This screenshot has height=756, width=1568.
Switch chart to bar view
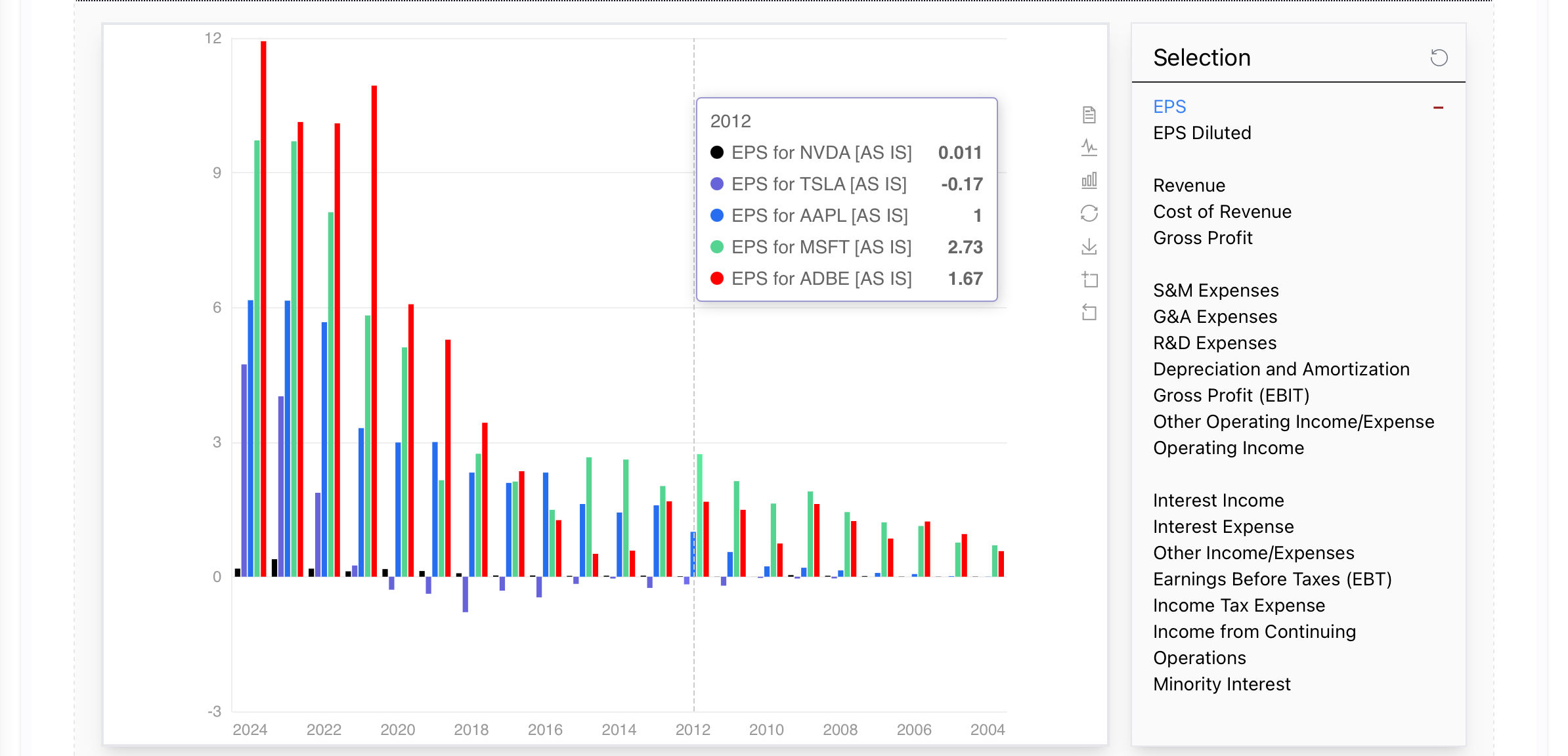pos(1089,180)
